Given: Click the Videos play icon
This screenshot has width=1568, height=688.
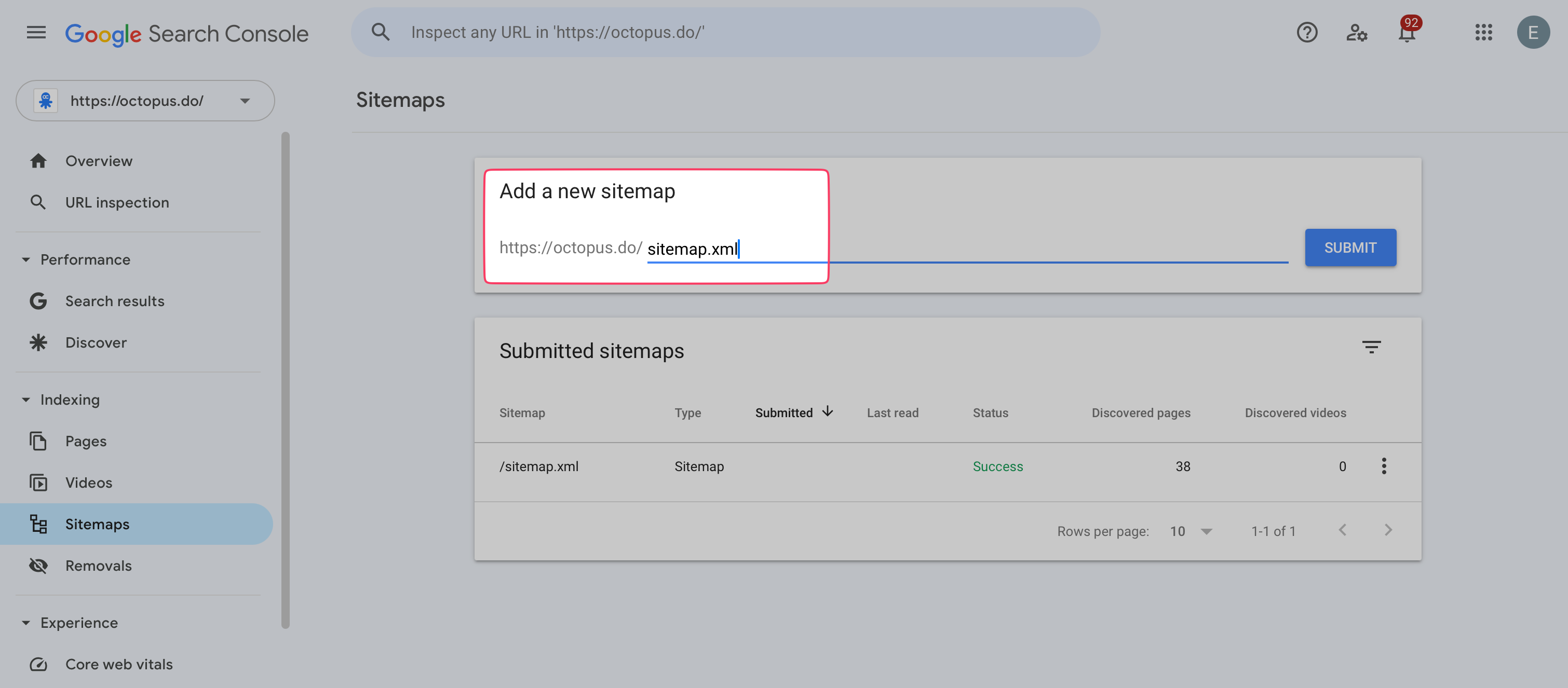Looking at the screenshot, I should [x=38, y=482].
